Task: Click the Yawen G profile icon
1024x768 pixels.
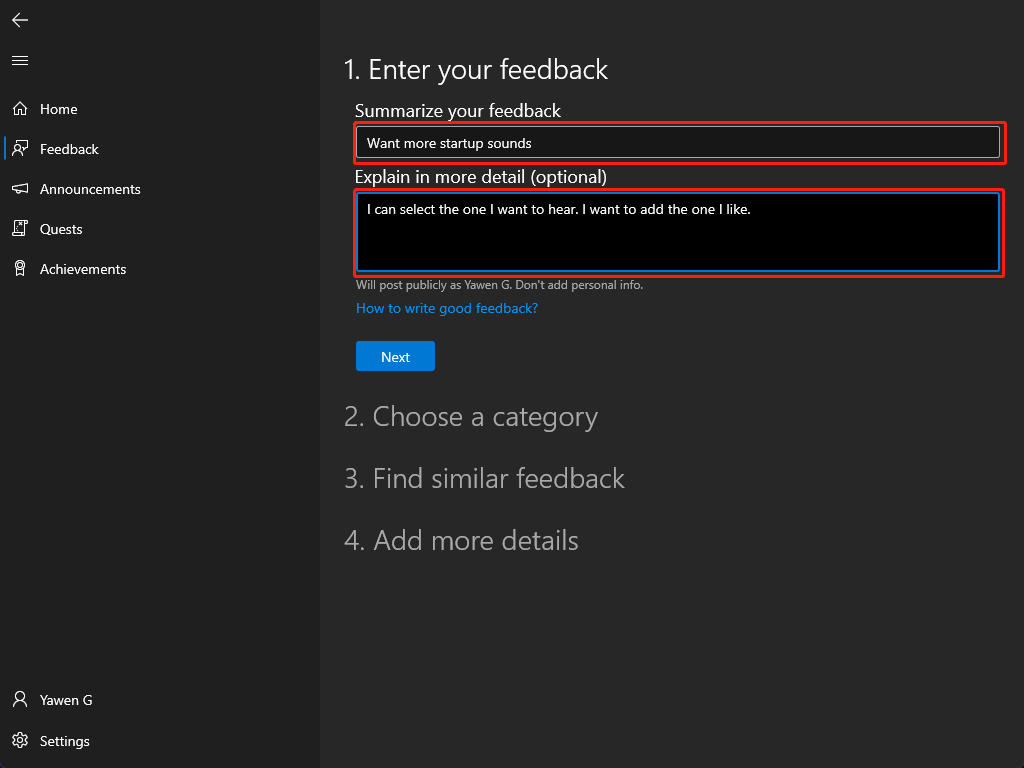Action: click(x=20, y=700)
